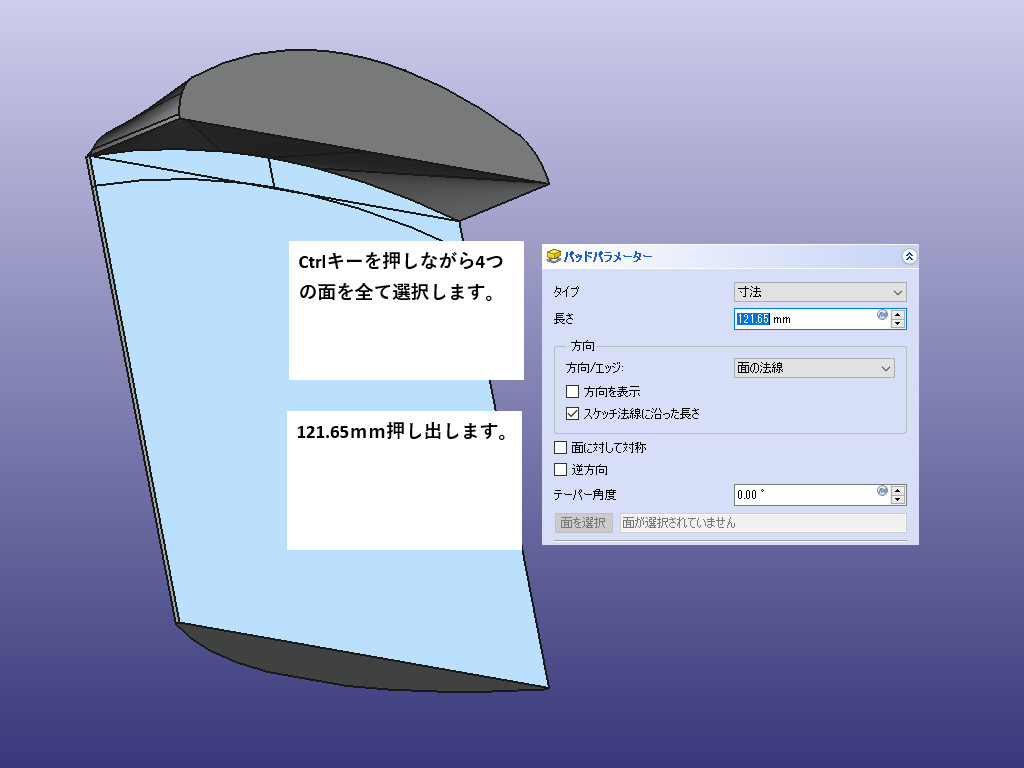Toggle the 逆方向 checkbox
This screenshot has height=768, width=1024.
tap(561, 470)
